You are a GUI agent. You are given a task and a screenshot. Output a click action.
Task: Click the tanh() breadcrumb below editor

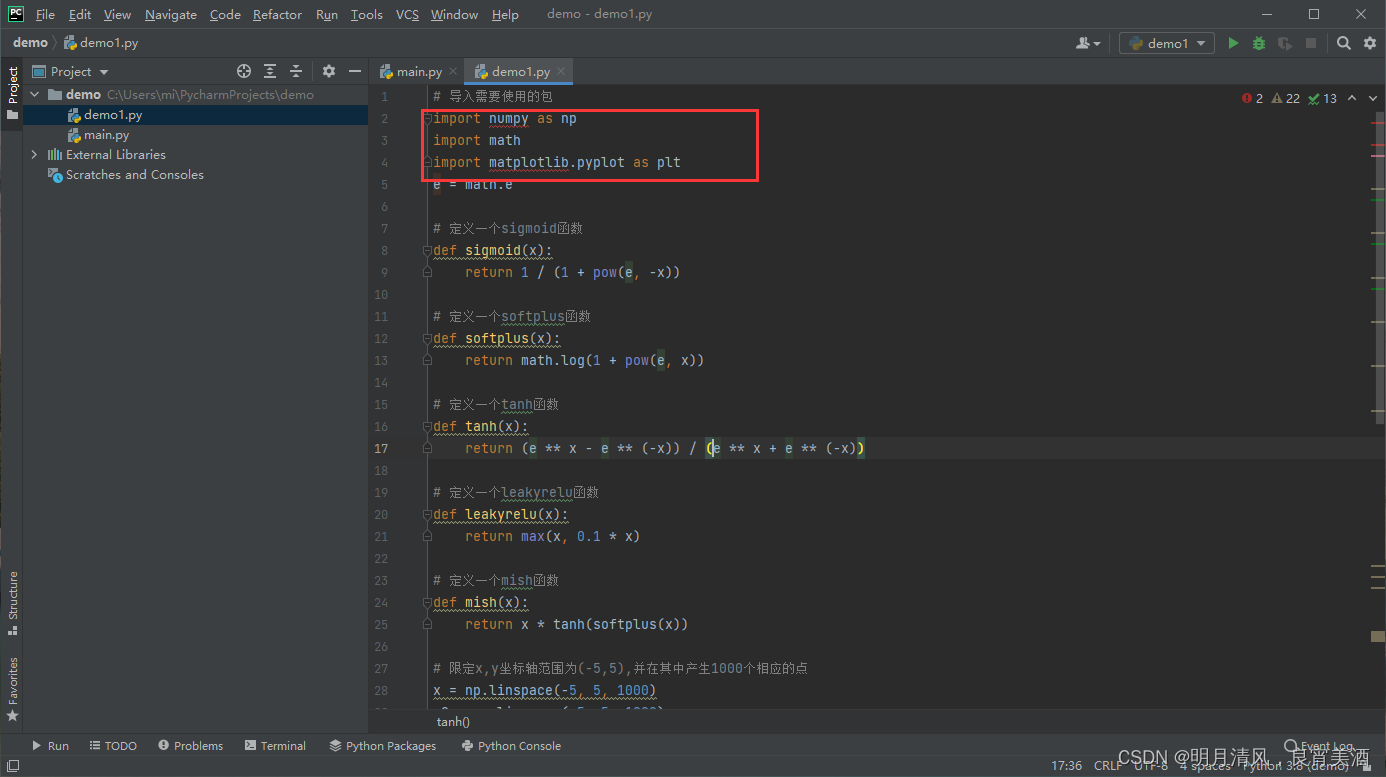(x=453, y=721)
